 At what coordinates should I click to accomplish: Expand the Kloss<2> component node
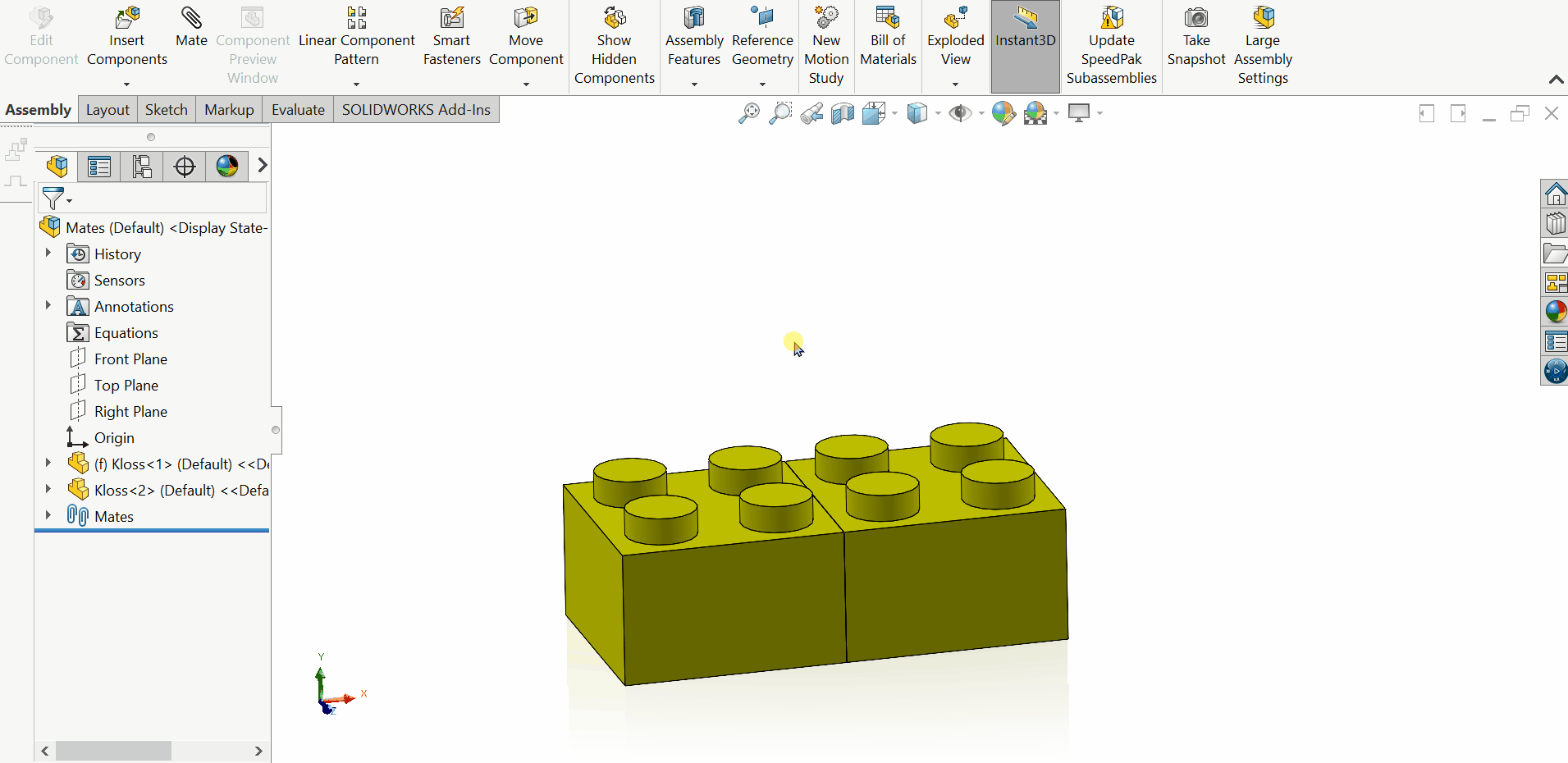pos(48,489)
